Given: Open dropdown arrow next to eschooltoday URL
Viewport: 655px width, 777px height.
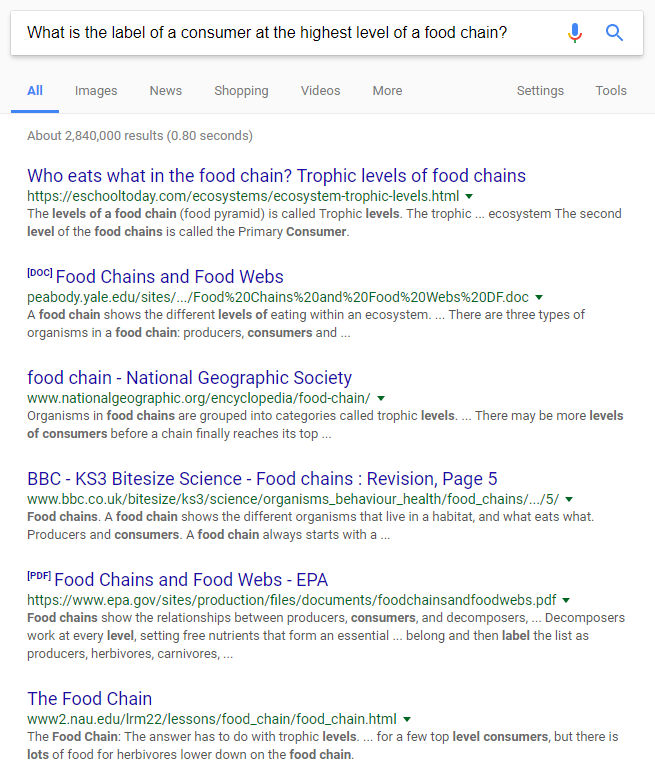Looking at the screenshot, I should coord(469,196).
